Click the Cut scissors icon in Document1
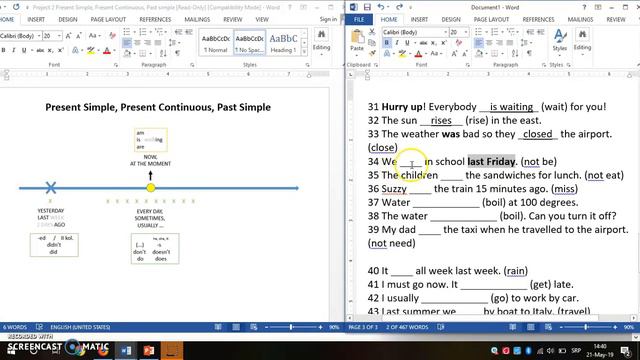Image resolution: width=640 pixels, height=360 pixels. point(372,32)
